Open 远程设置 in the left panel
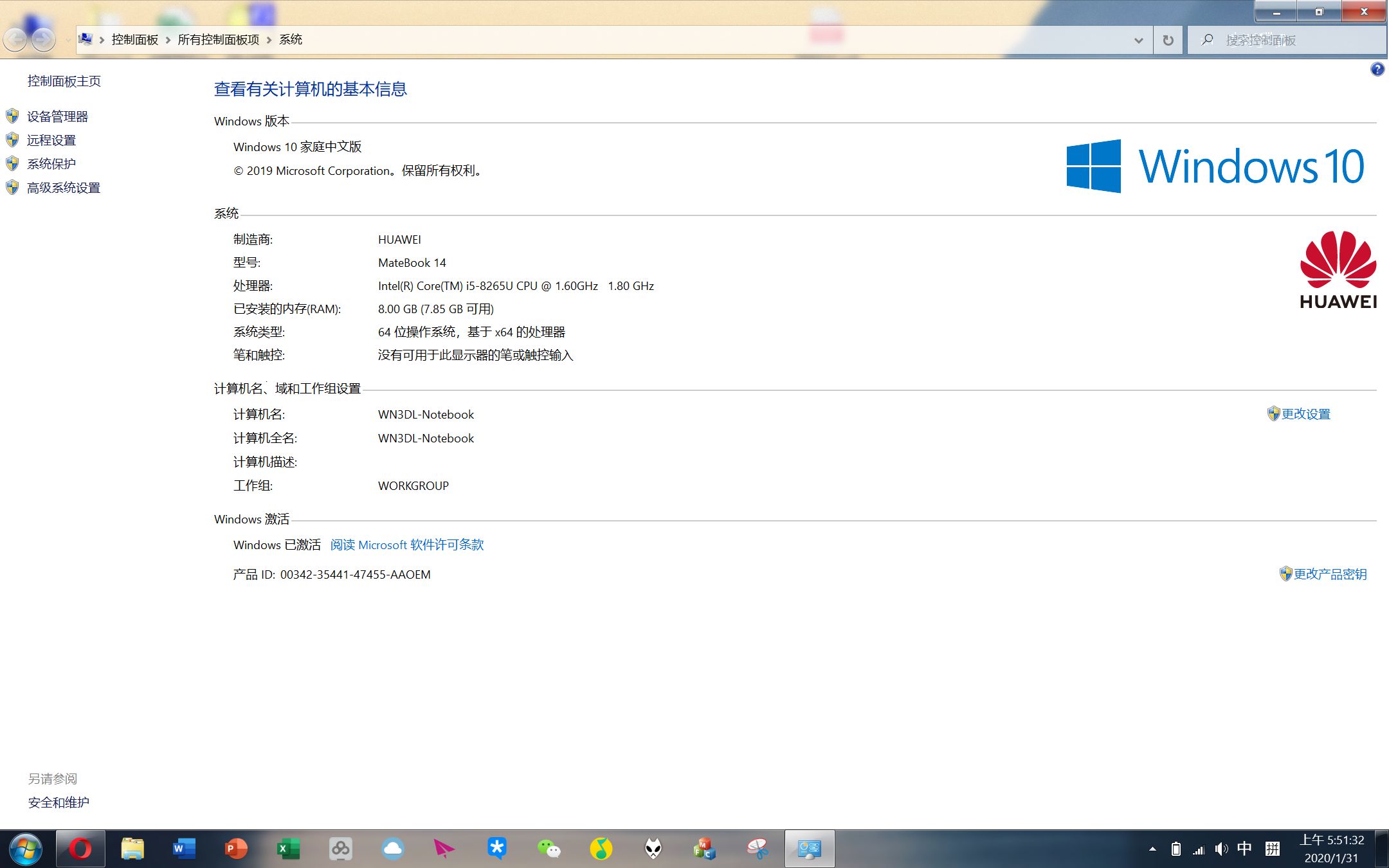The height and width of the screenshot is (868, 1389). point(51,140)
